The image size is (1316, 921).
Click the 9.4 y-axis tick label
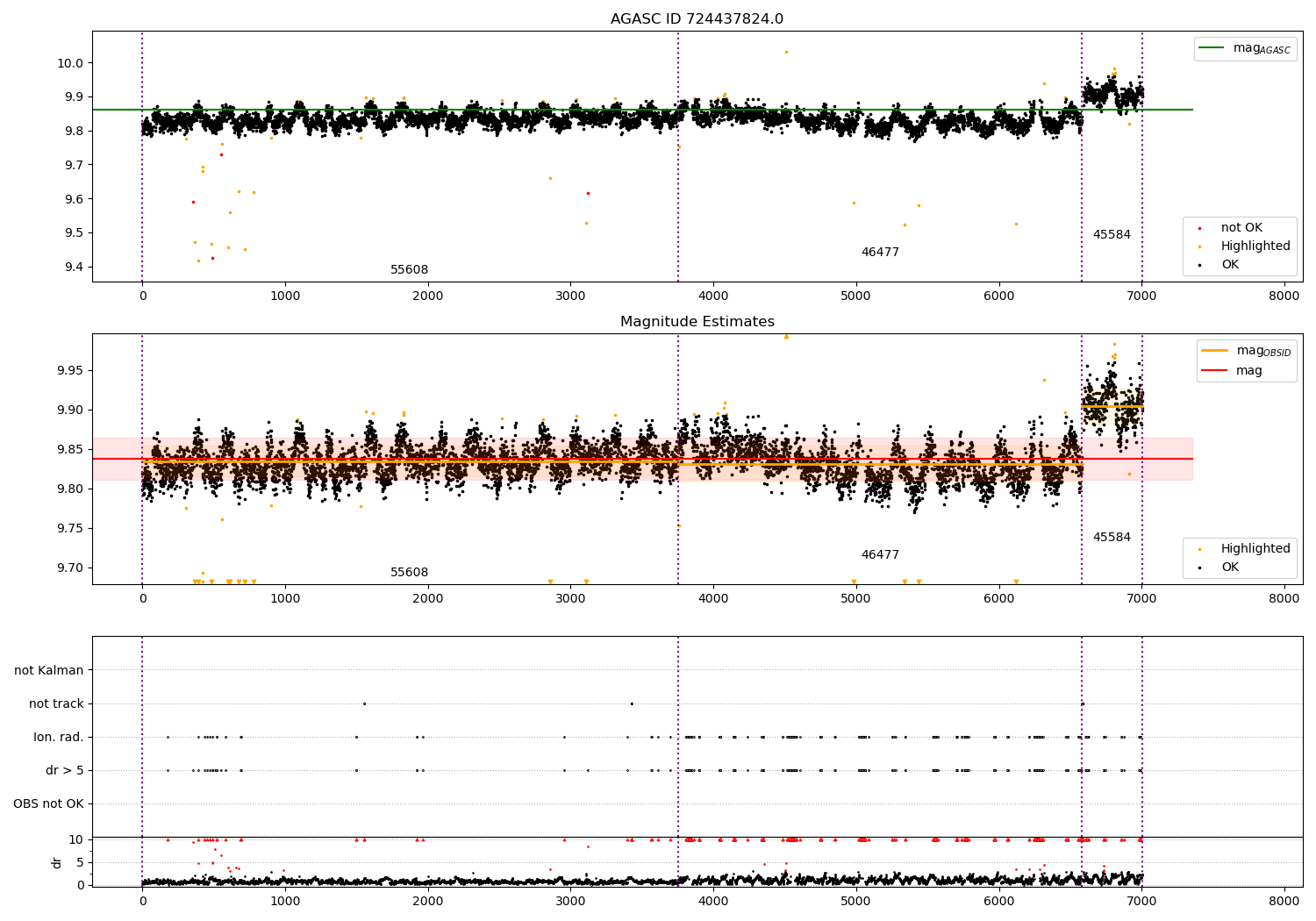(x=75, y=268)
